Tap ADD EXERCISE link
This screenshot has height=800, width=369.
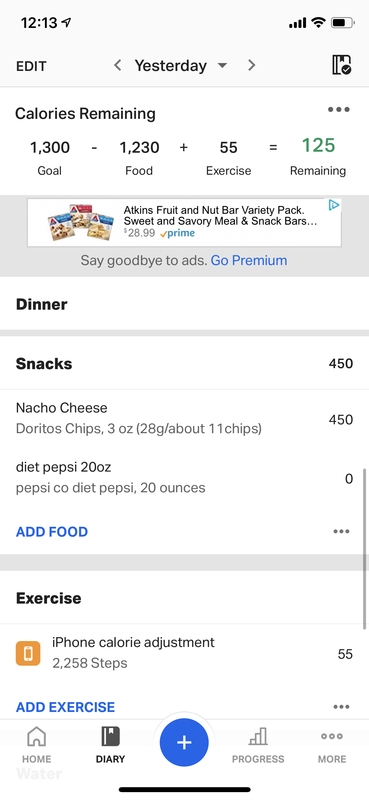65,707
